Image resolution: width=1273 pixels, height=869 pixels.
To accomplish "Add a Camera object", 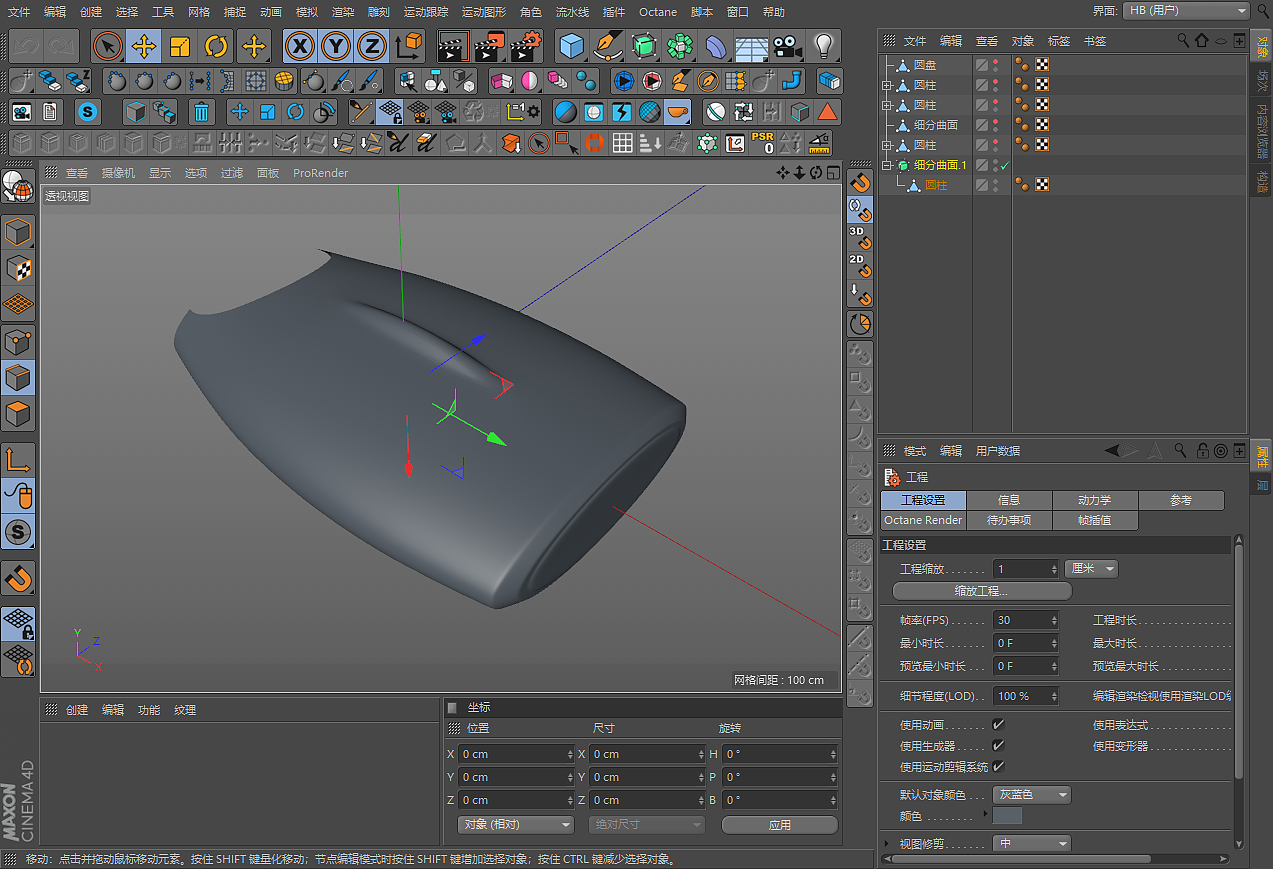I will coord(787,46).
